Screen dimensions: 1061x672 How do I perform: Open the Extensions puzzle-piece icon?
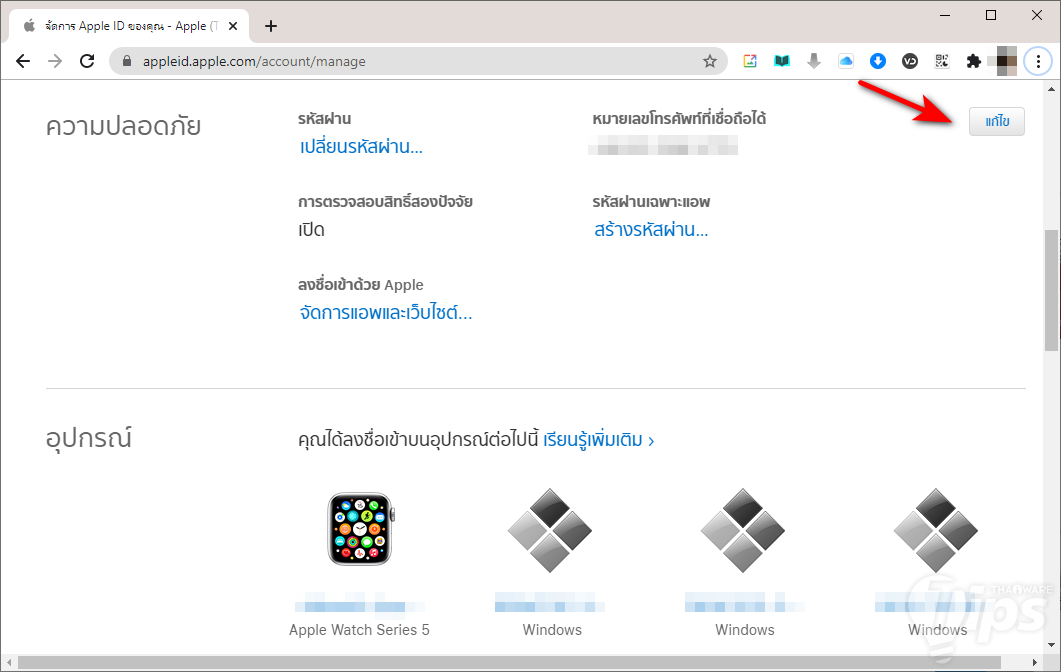974,62
